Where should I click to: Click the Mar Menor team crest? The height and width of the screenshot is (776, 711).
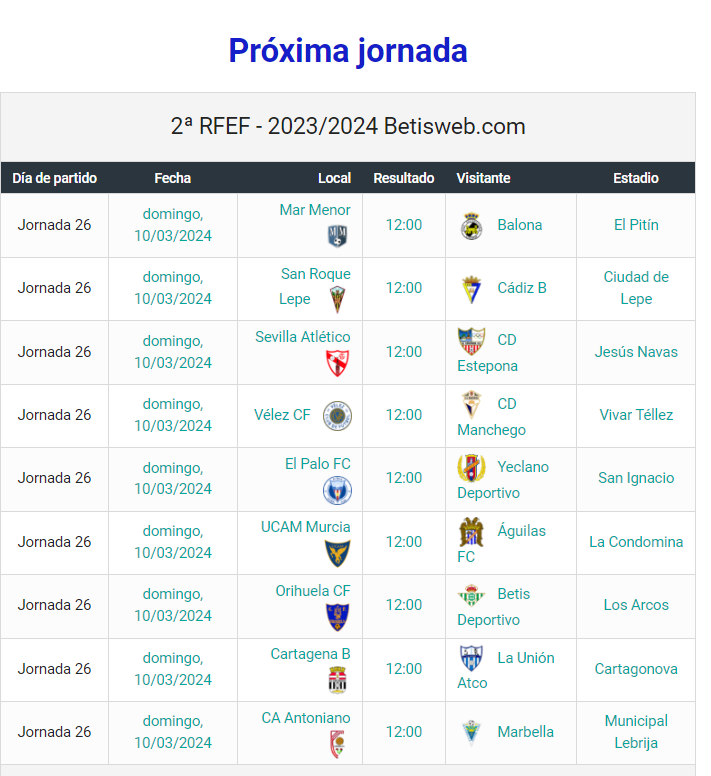pyautogui.click(x=337, y=236)
